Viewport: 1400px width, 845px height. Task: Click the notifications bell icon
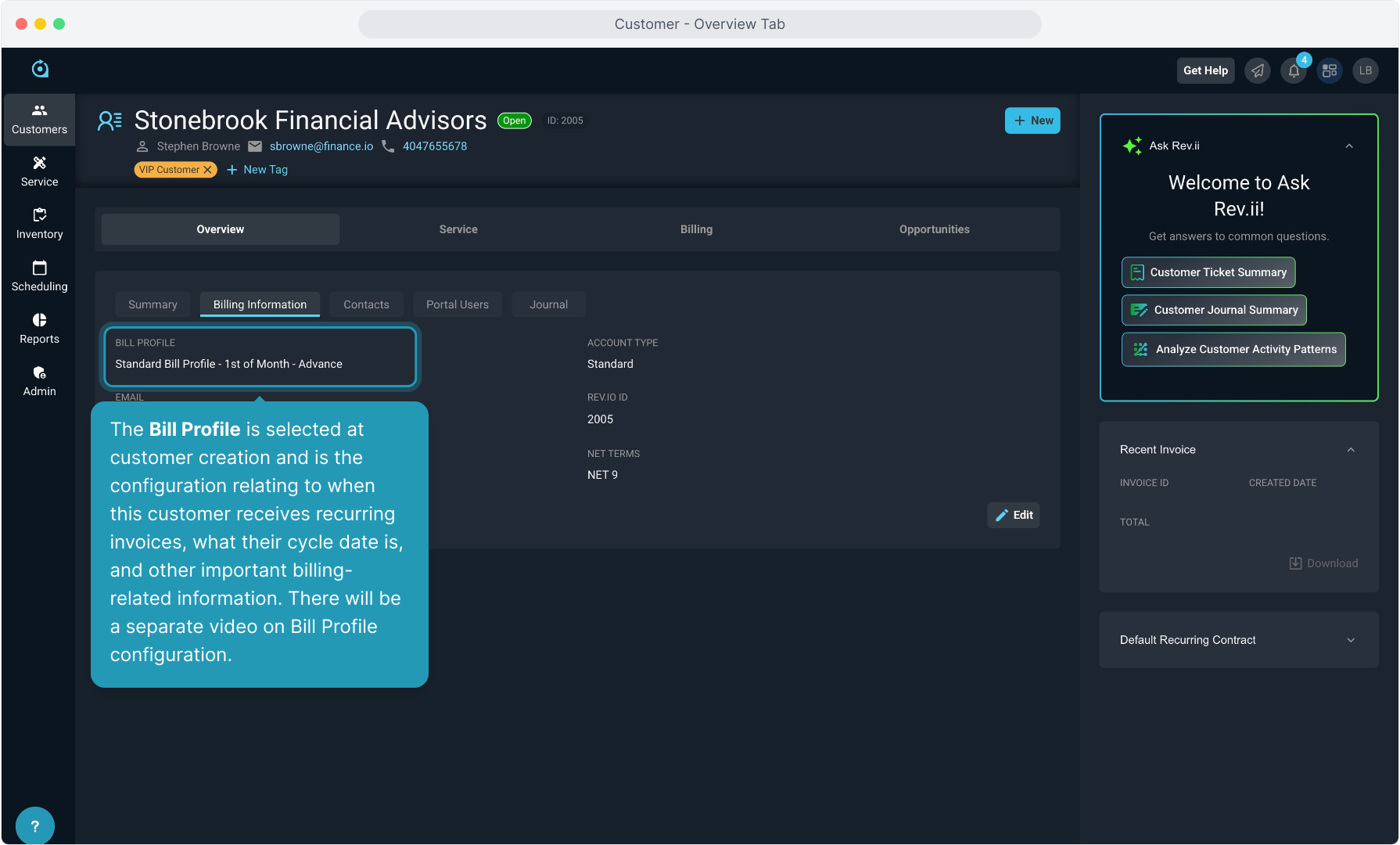1294,71
